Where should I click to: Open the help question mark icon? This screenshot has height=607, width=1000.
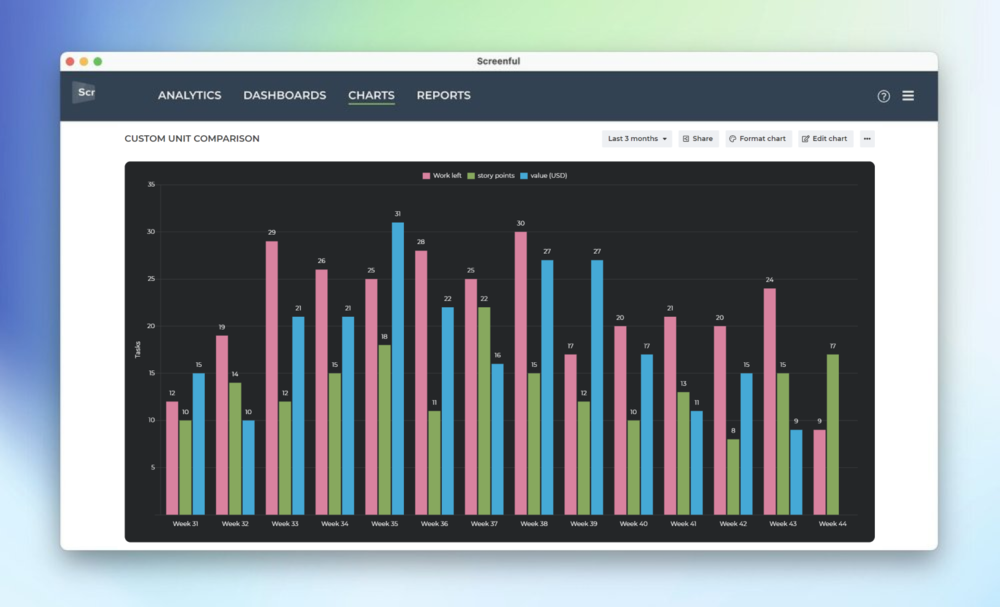(883, 96)
